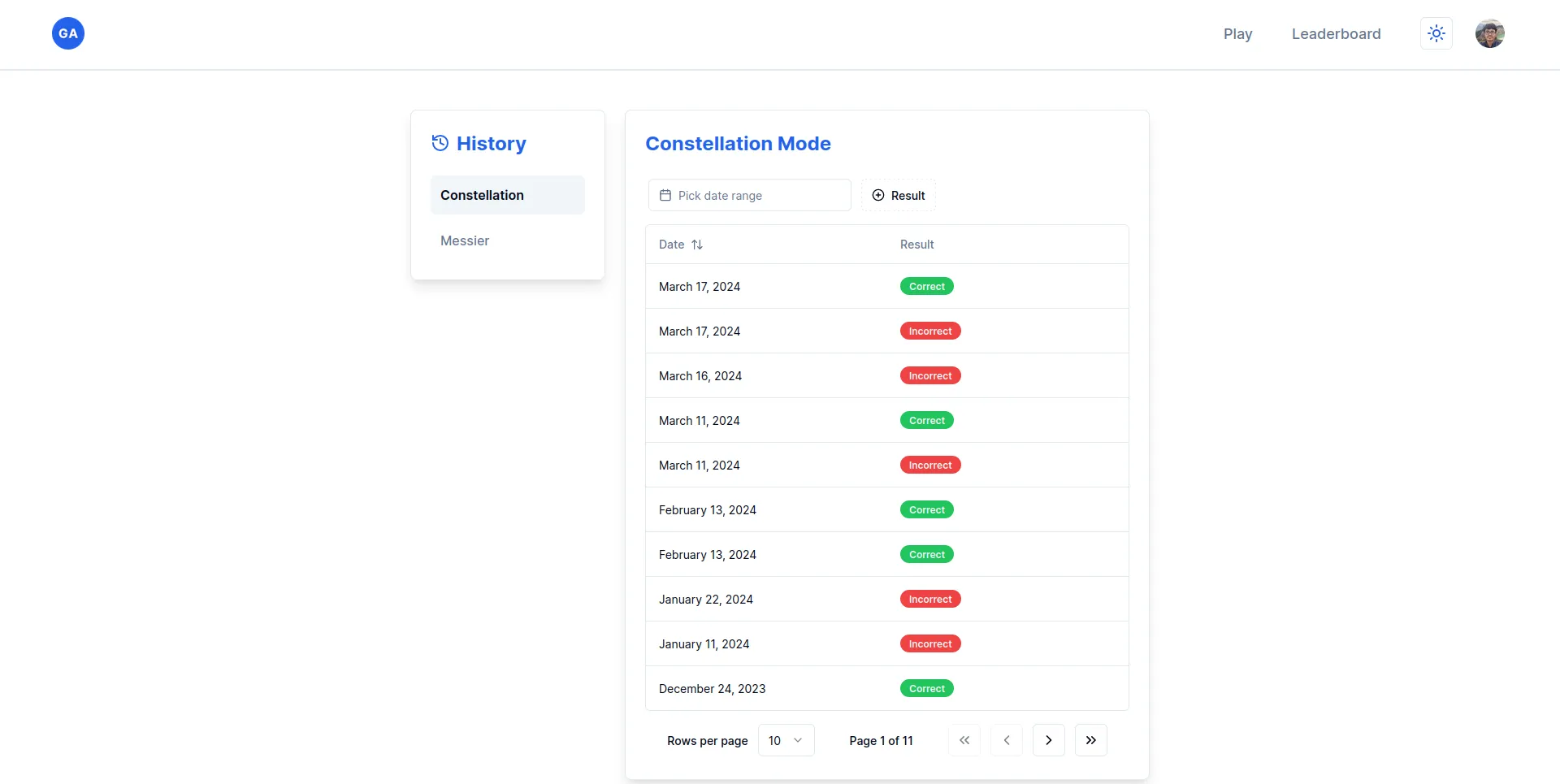The height and width of the screenshot is (784, 1560).
Task: Select the January 22, 2024 row
Action: coord(705,599)
